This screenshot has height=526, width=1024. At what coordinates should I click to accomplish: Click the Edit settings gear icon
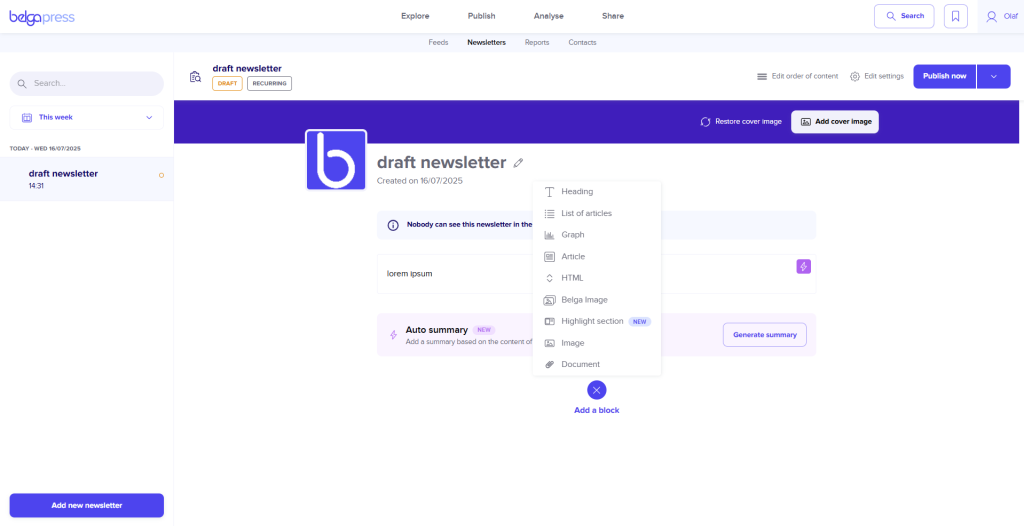(855, 76)
